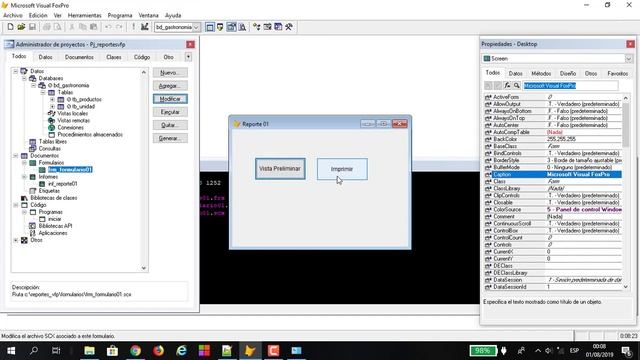The image size is (640, 360).
Task: Click the Ejecutar button
Action: 170,112
